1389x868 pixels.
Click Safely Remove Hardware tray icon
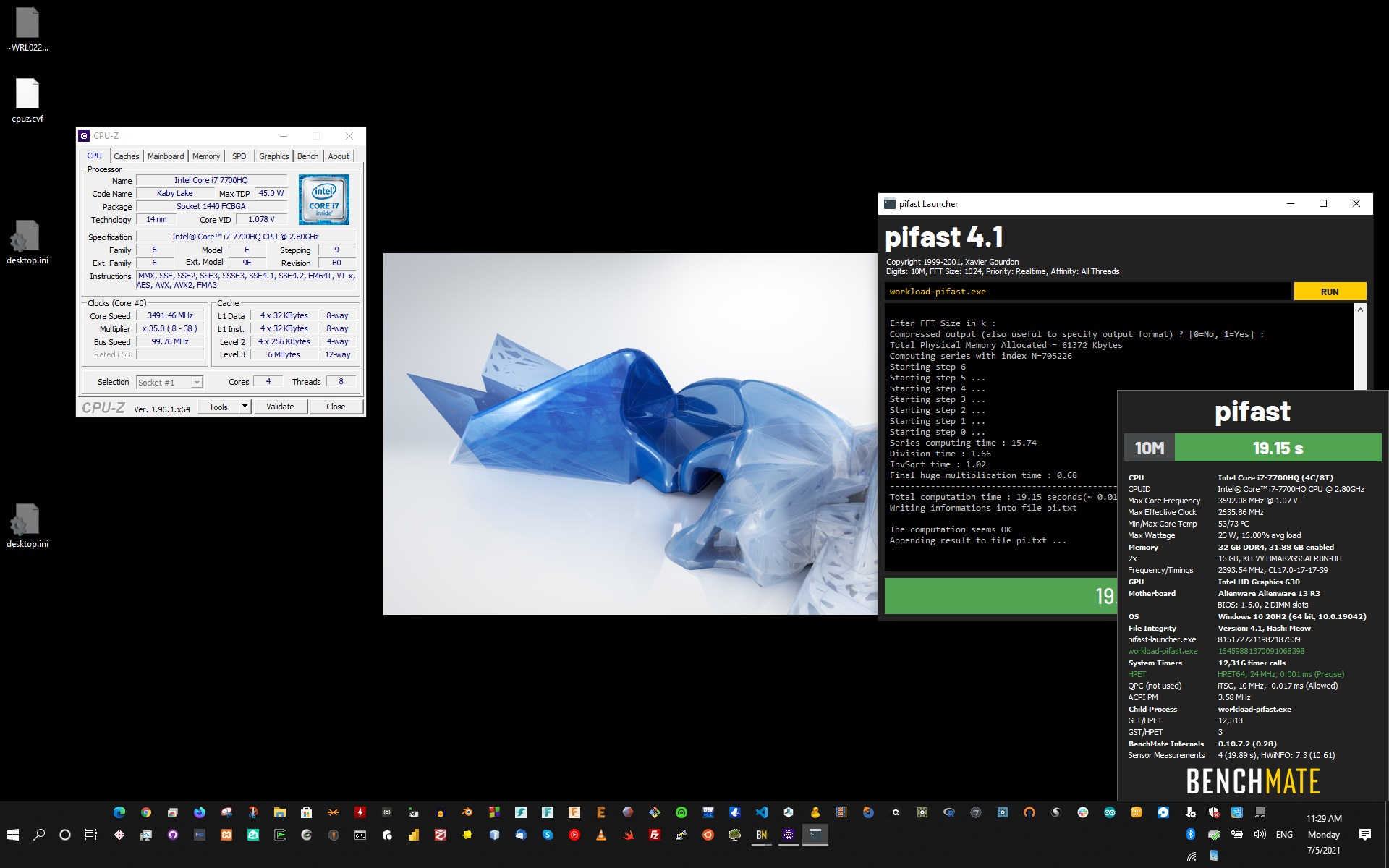[1214, 834]
